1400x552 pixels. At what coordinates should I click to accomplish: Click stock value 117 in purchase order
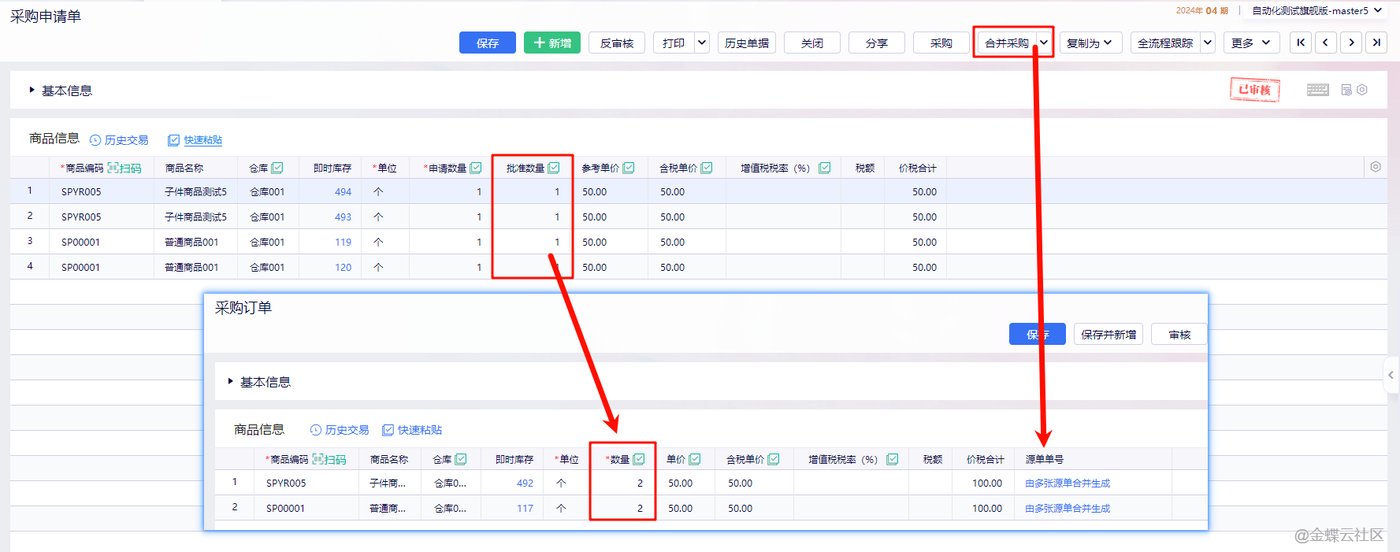click(525, 508)
